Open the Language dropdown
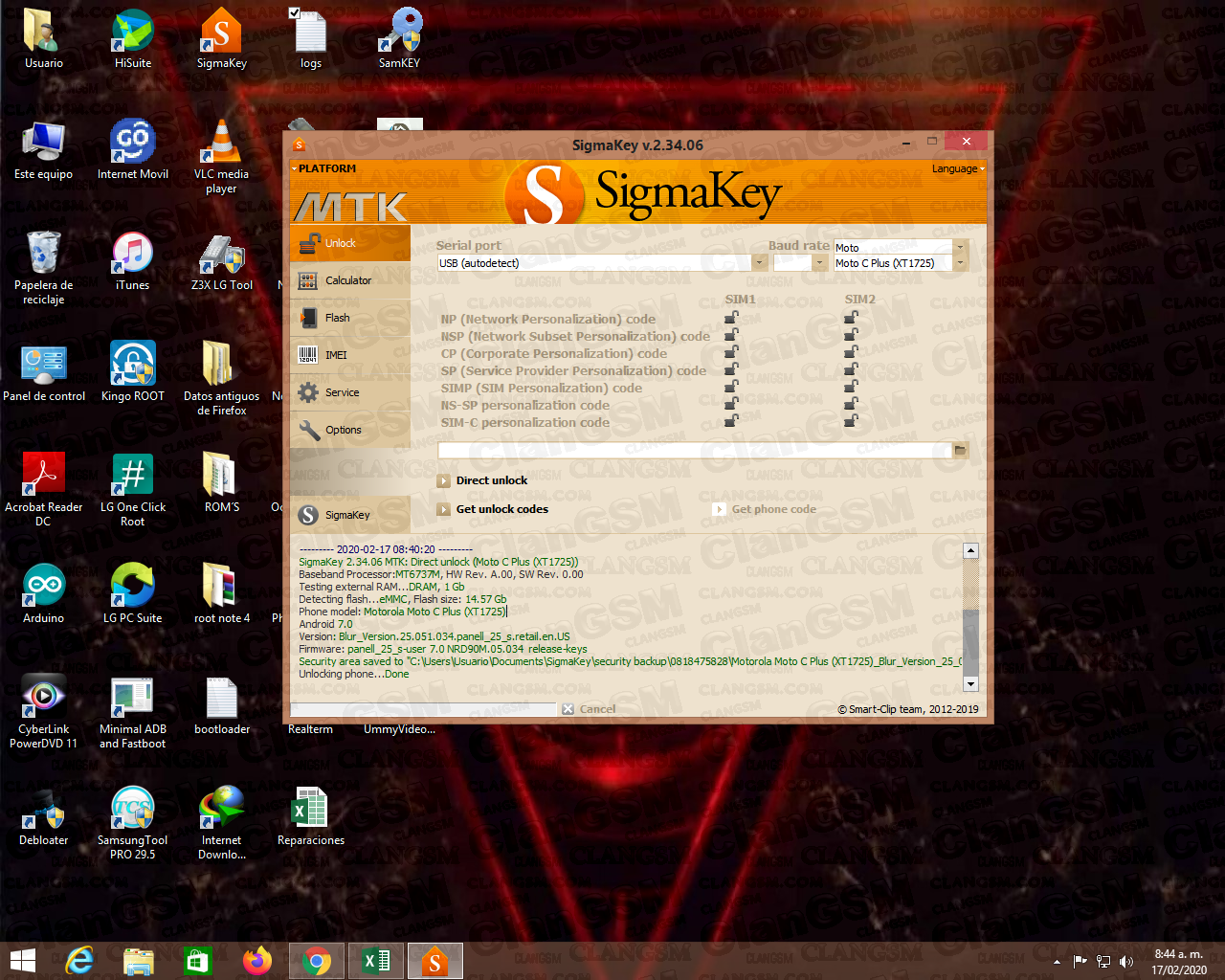 958,168
